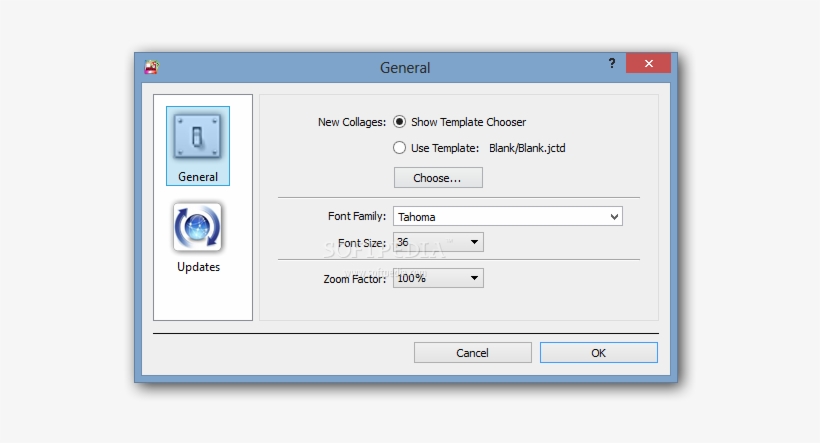
Task: Select the Show Template Chooser radio button
Action: pos(400,122)
